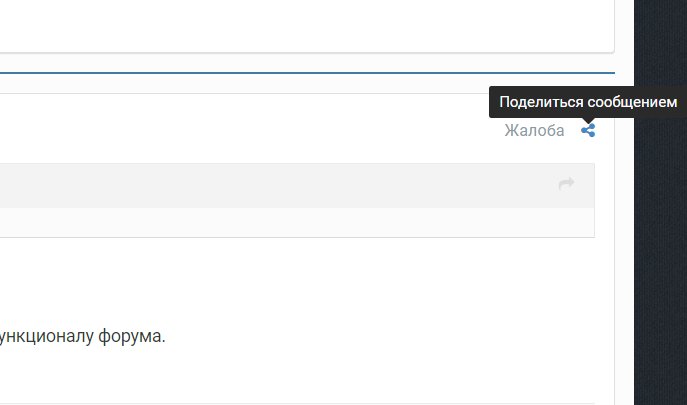This screenshot has height=405, width=687.
Task: Click the thin line under the post text
Action: [x=300, y=403]
